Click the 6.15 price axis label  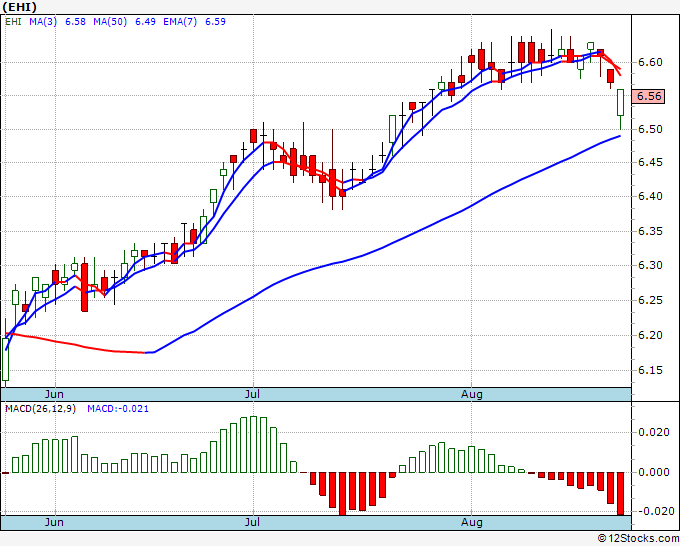pyautogui.click(x=650, y=370)
